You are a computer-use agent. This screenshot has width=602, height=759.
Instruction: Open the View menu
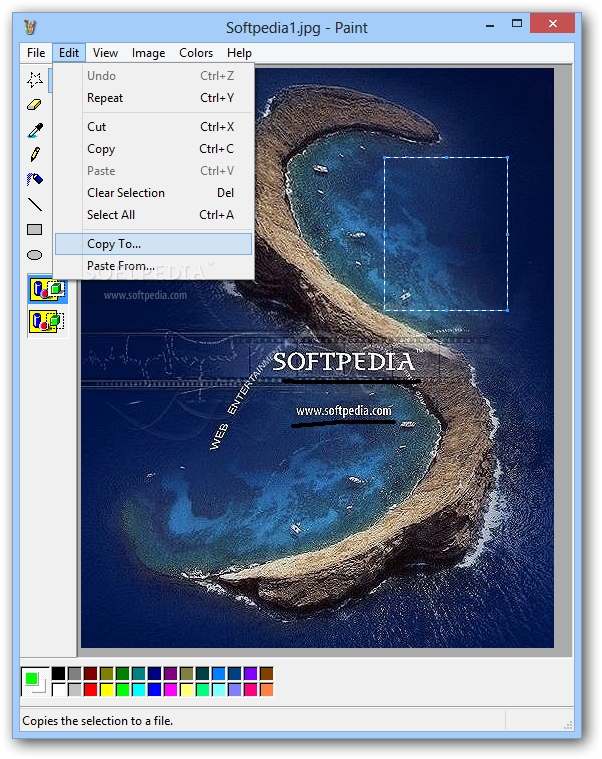(105, 52)
